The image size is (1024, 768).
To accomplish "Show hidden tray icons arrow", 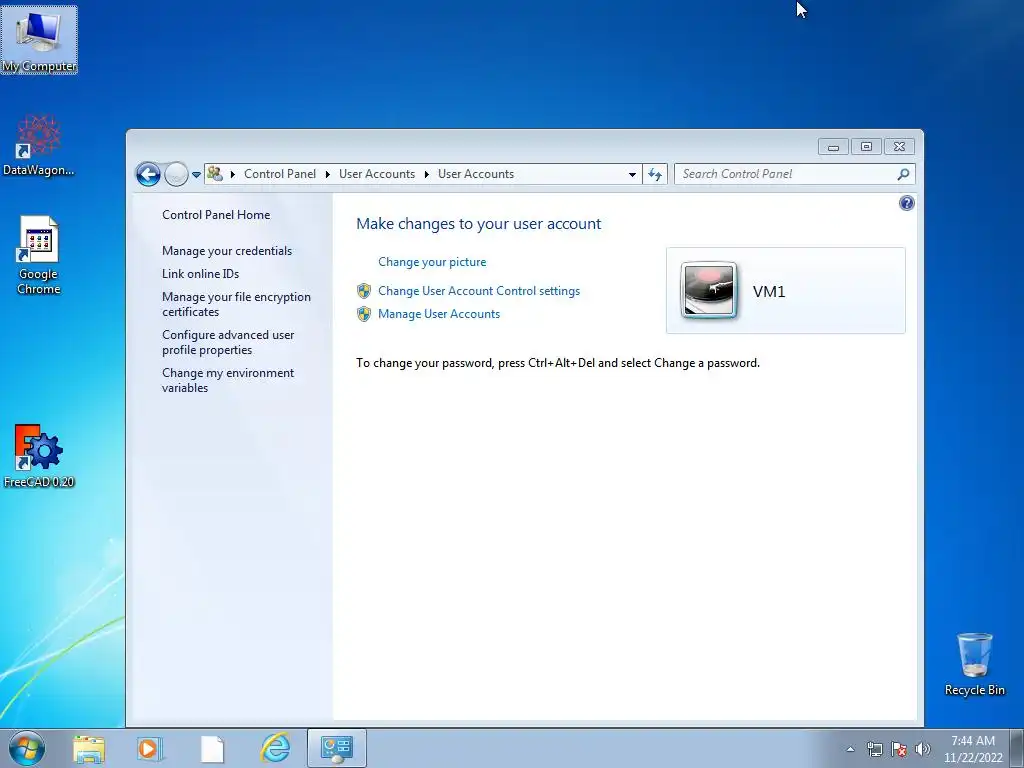I will [850, 749].
